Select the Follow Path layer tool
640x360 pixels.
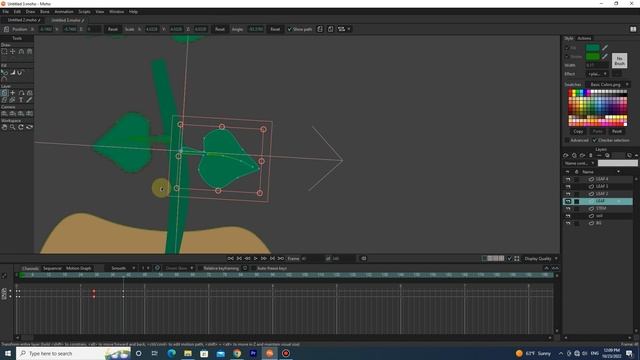coord(21,93)
